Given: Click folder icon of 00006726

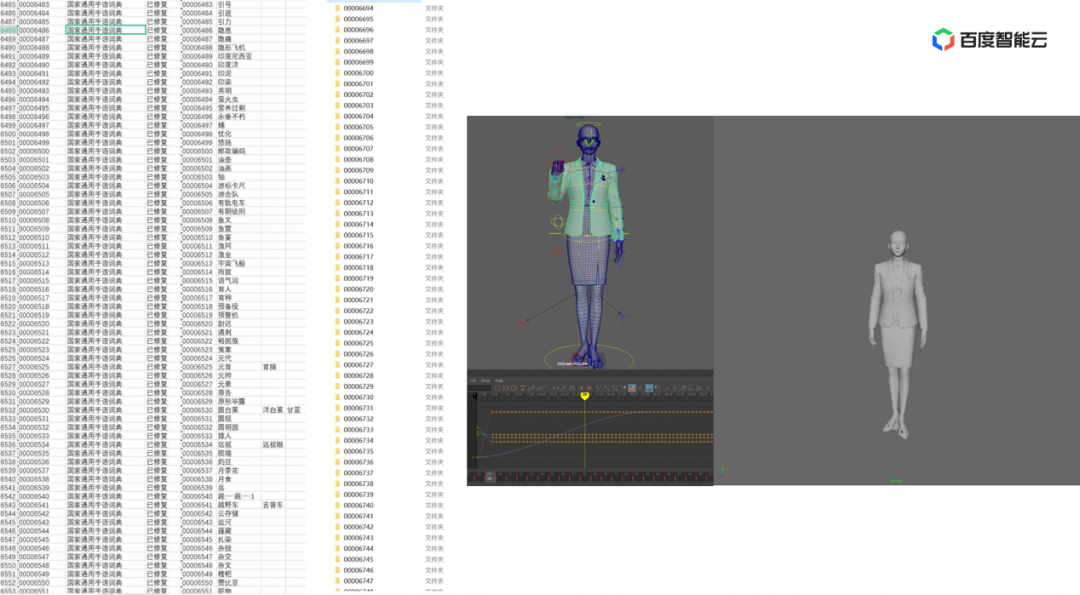Looking at the screenshot, I should [x=338, y=354].
